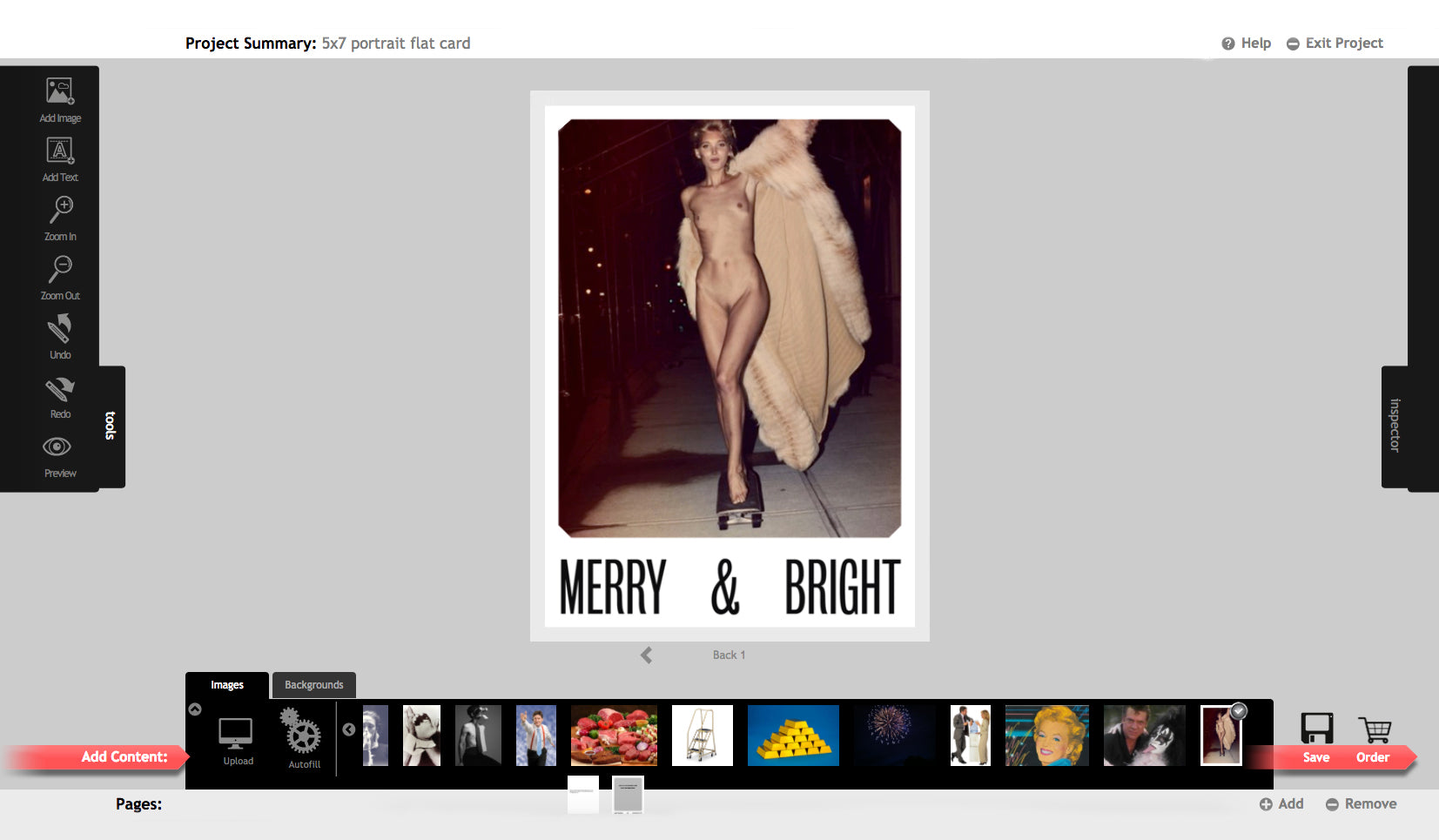Expand the inspector side panel
Screen dimensions: 1439x840
(x=1394, y=426)
